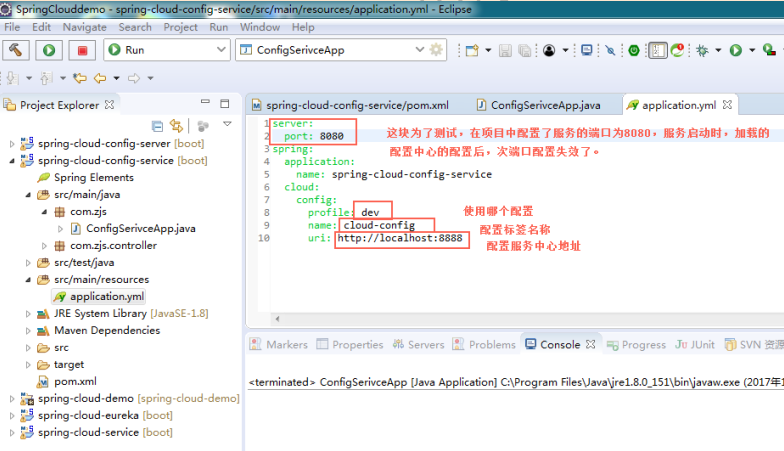Switch to the Problems view tab
Image resolution: width=784 pixels, height=451 pixels.
[x=484, y=344]
